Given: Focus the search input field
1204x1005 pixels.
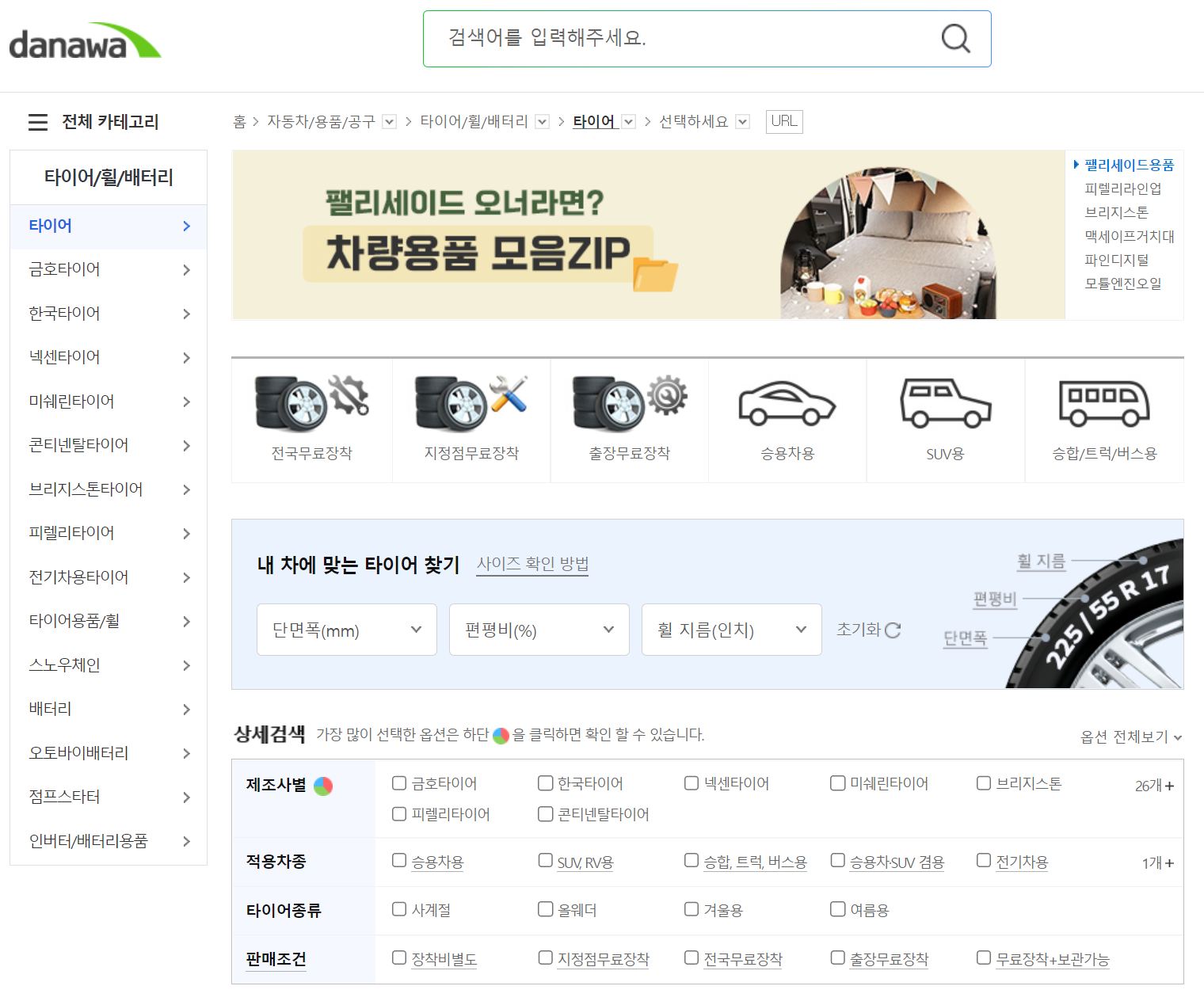Looking at the screenshot, I should pyautogui.click(x=681, y=39).
